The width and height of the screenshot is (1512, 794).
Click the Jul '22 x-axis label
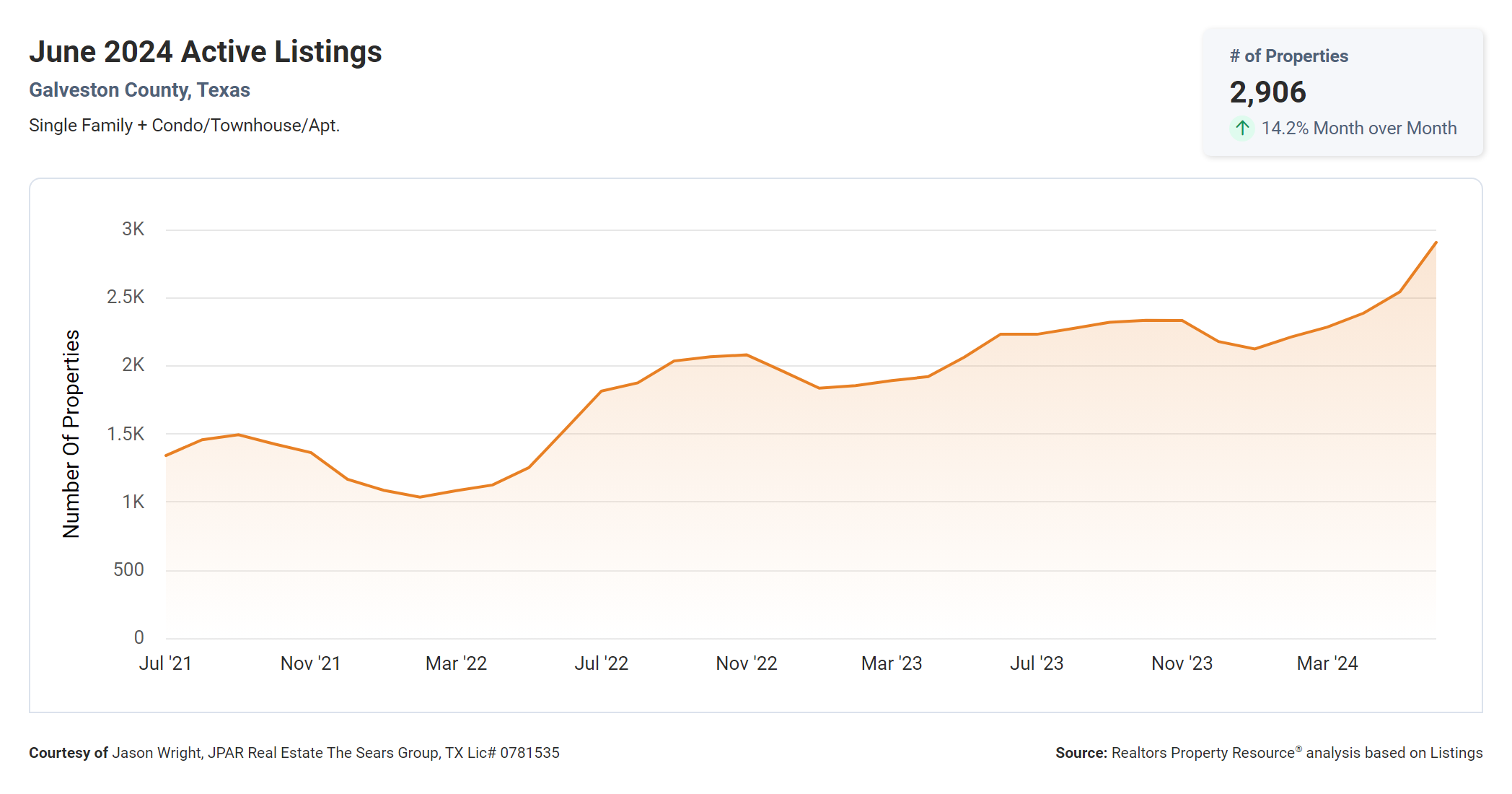601,663
